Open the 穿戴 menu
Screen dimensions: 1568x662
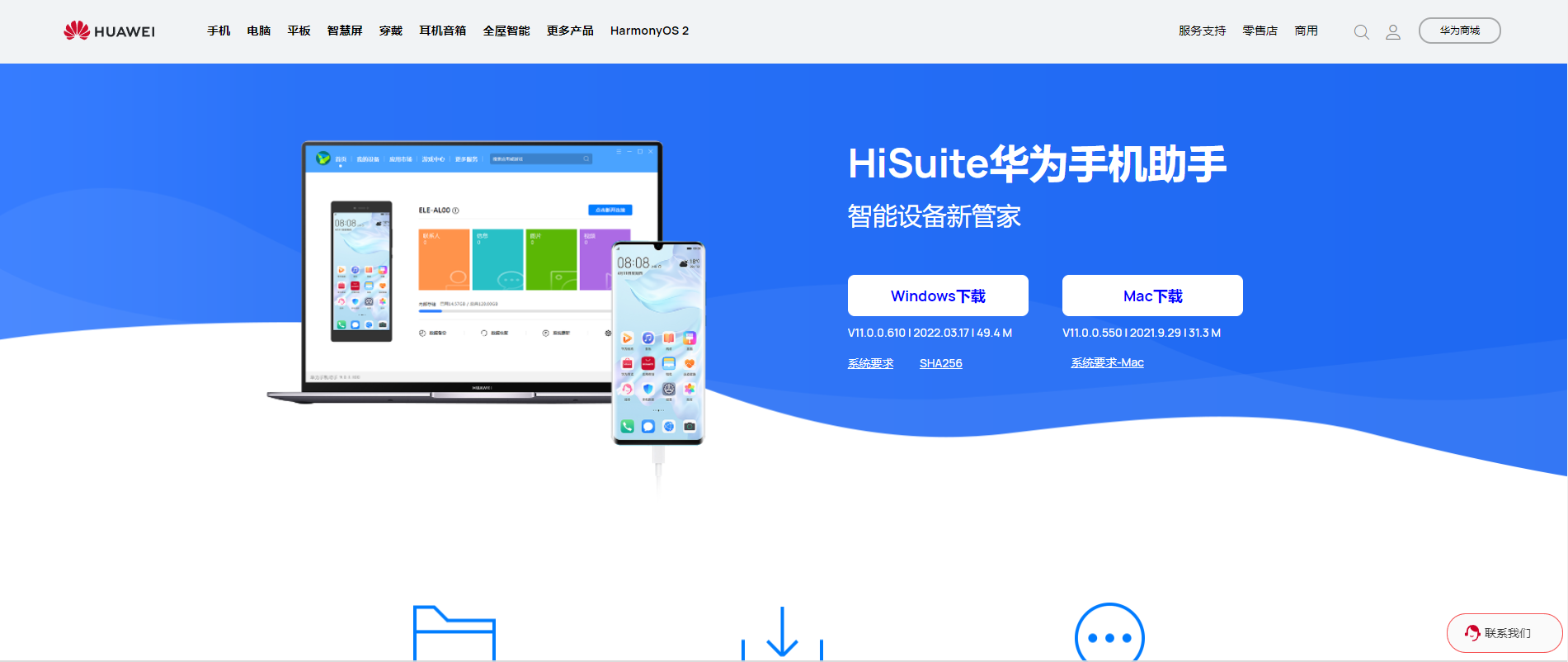tap(391, 31)
